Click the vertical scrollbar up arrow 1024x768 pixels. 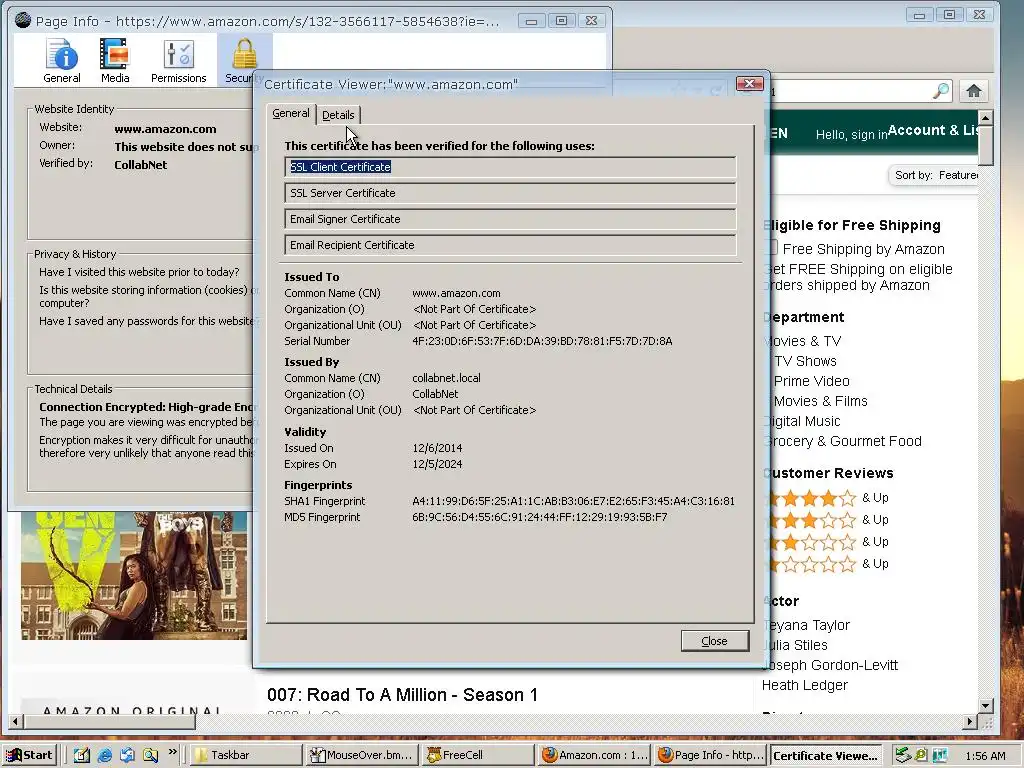tap(985, 118)
